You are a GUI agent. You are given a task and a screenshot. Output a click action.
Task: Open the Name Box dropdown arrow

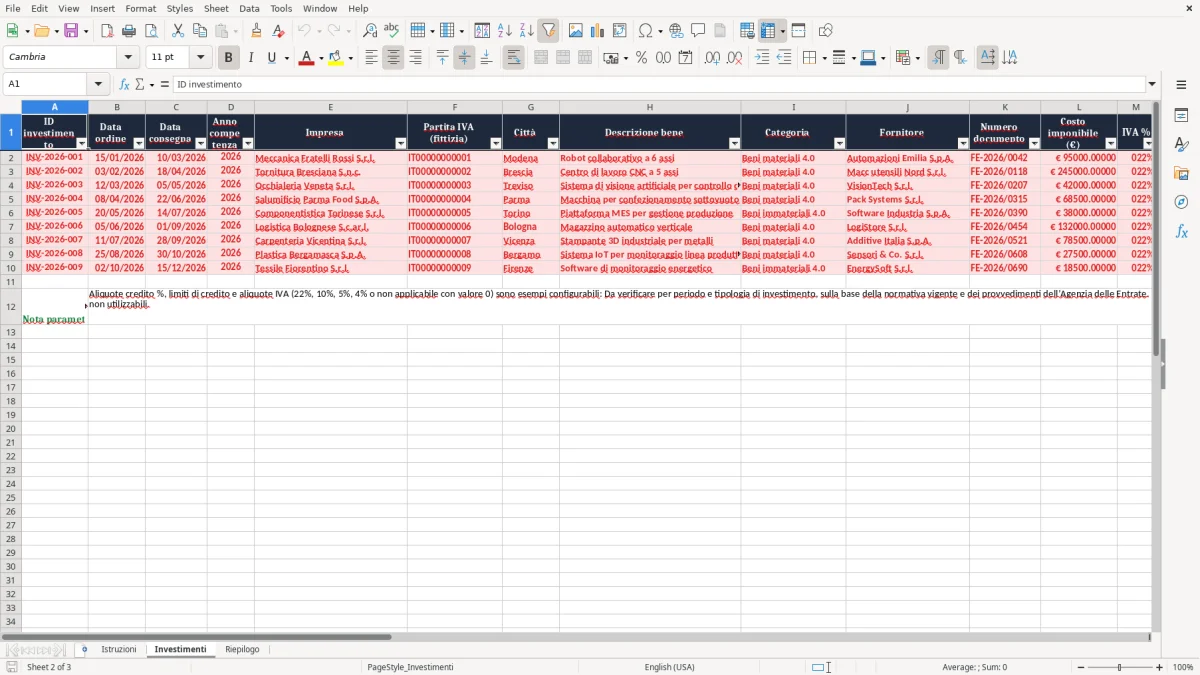(x=98, y=84)
